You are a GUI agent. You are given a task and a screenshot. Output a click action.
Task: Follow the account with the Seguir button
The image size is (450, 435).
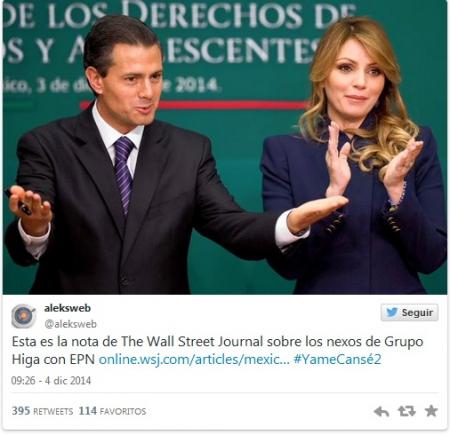coord(409,312)
